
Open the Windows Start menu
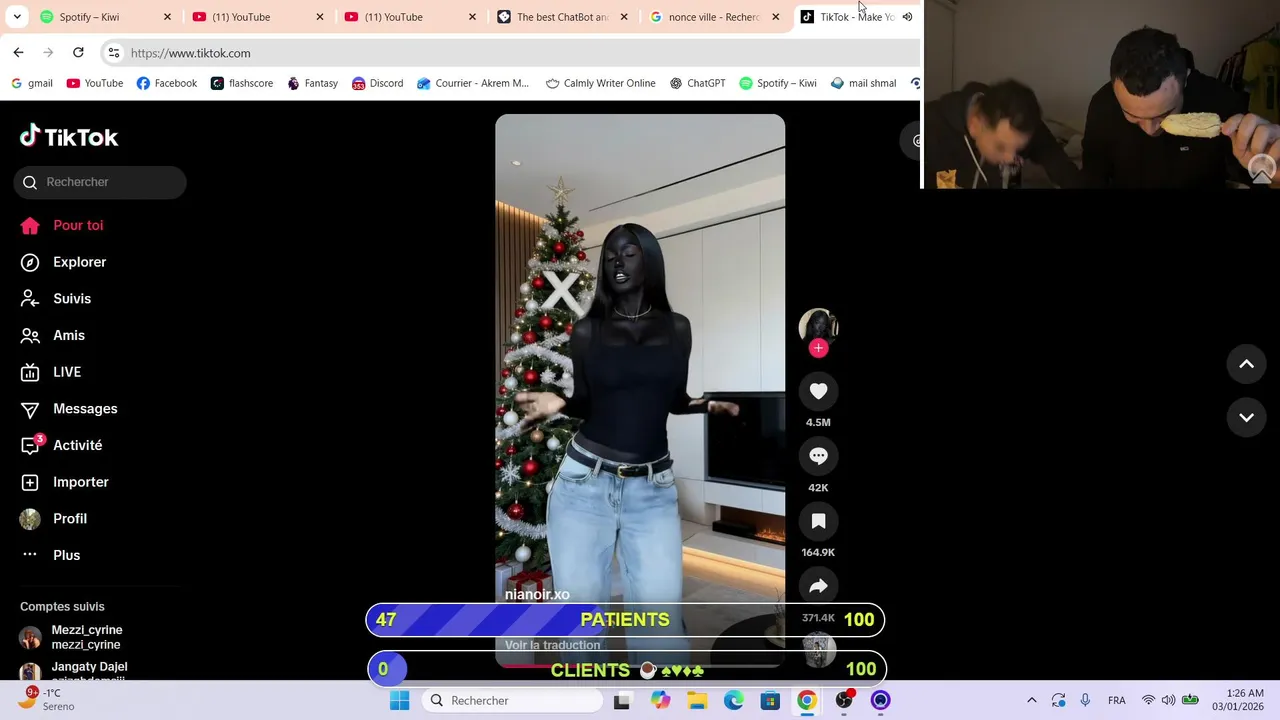click(x=399, y=700)
